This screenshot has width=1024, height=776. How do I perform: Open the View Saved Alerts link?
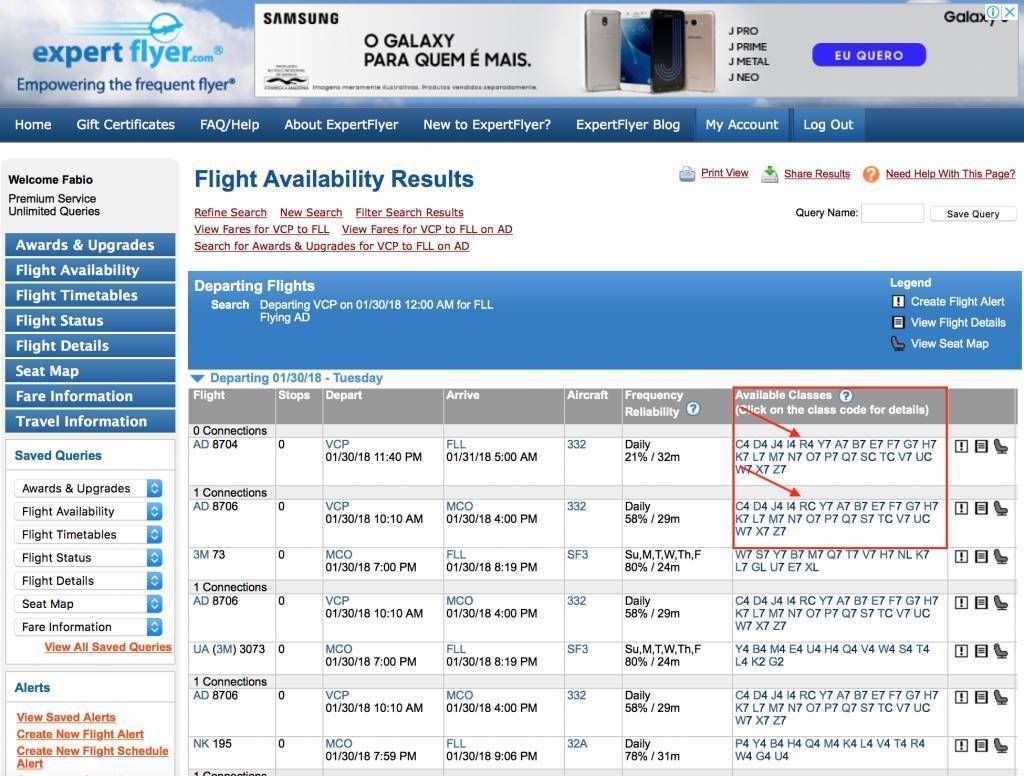click(x=66, y=717)
